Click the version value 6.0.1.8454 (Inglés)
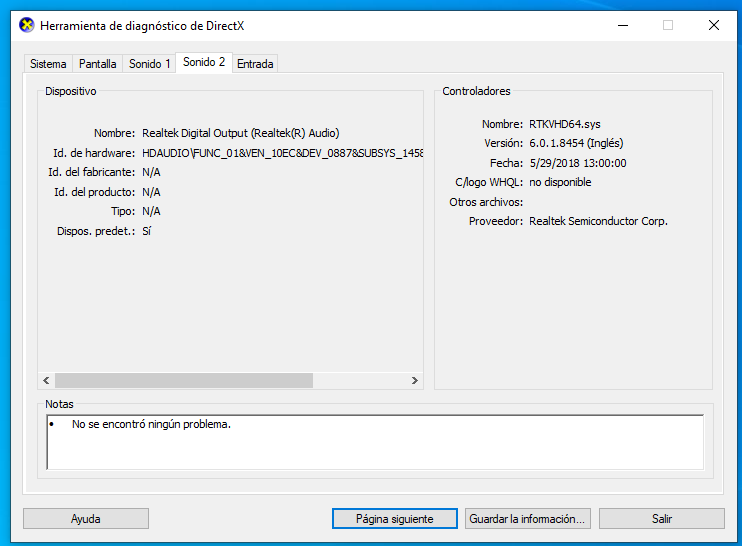 point(576,143)
